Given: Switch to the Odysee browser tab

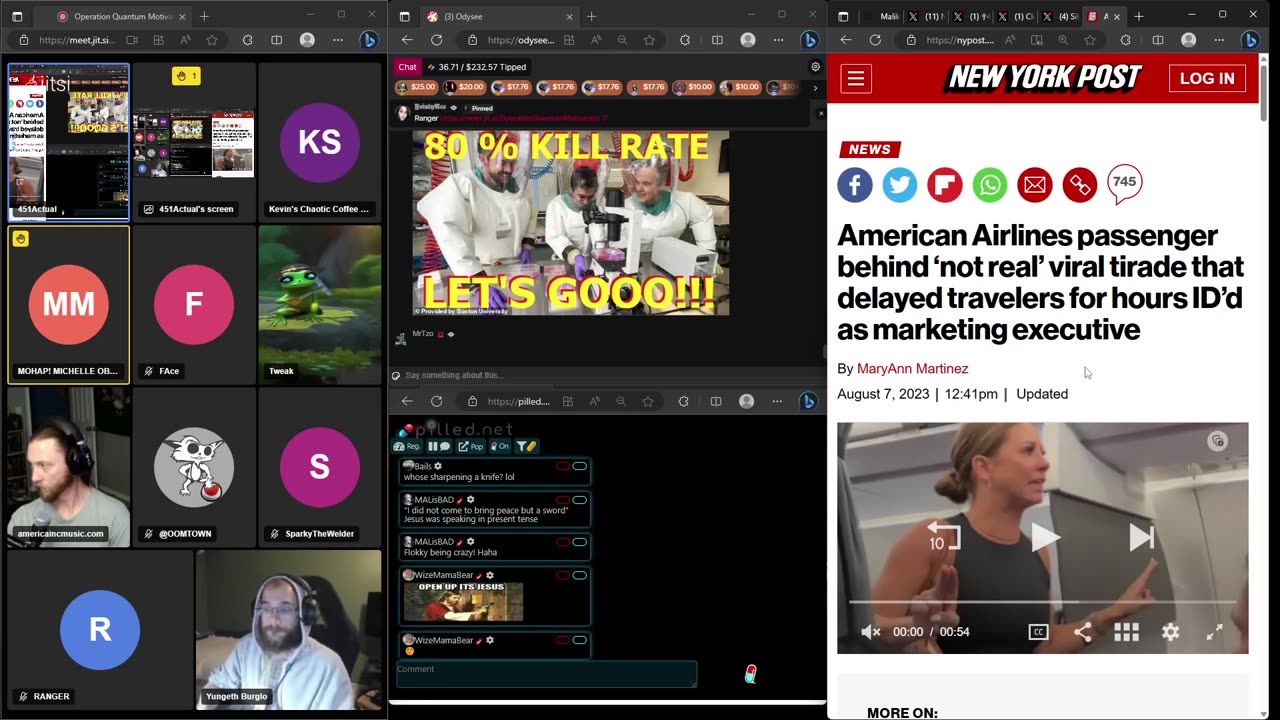Looking at the screenshot, I should [500, 16].
